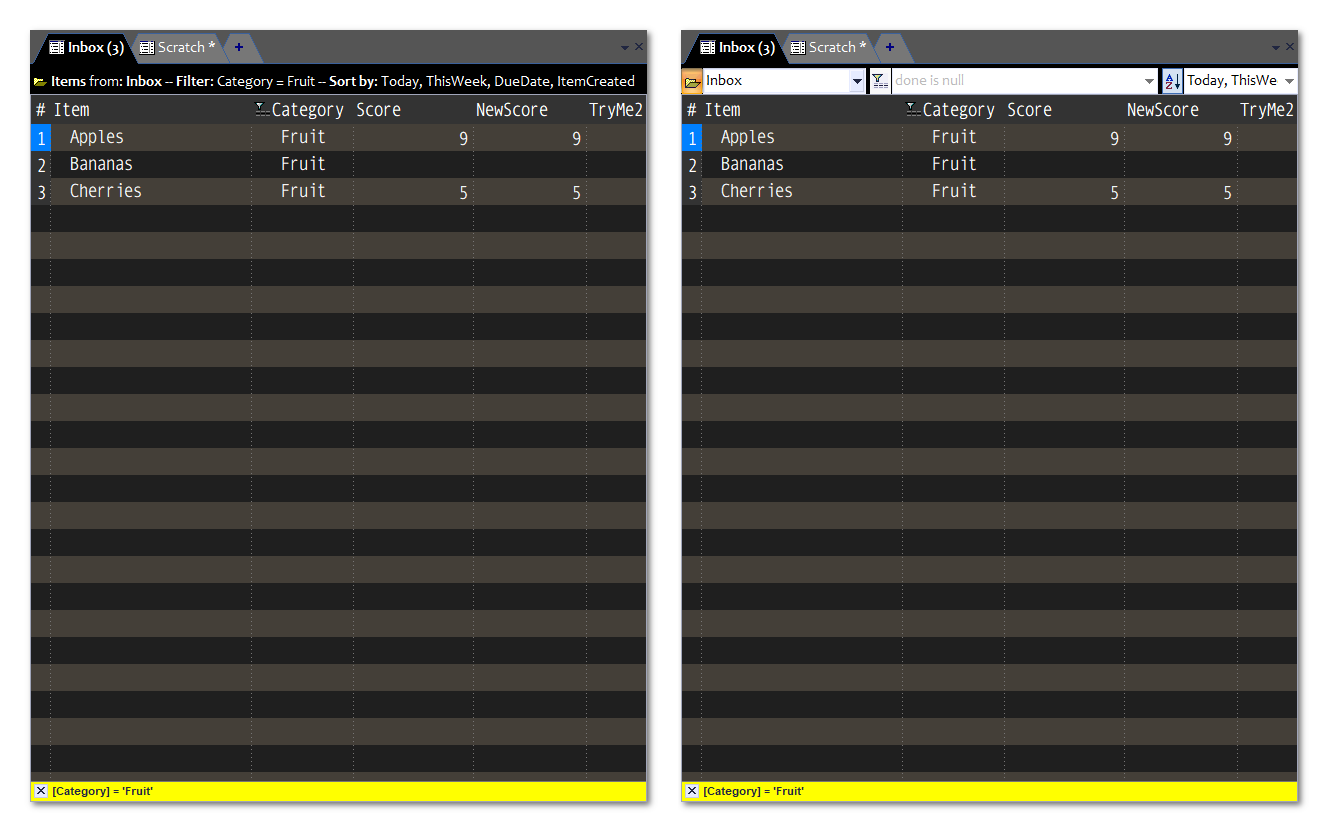Click Bananas Fruit category cell in left panel

click(x=303, y=165)
